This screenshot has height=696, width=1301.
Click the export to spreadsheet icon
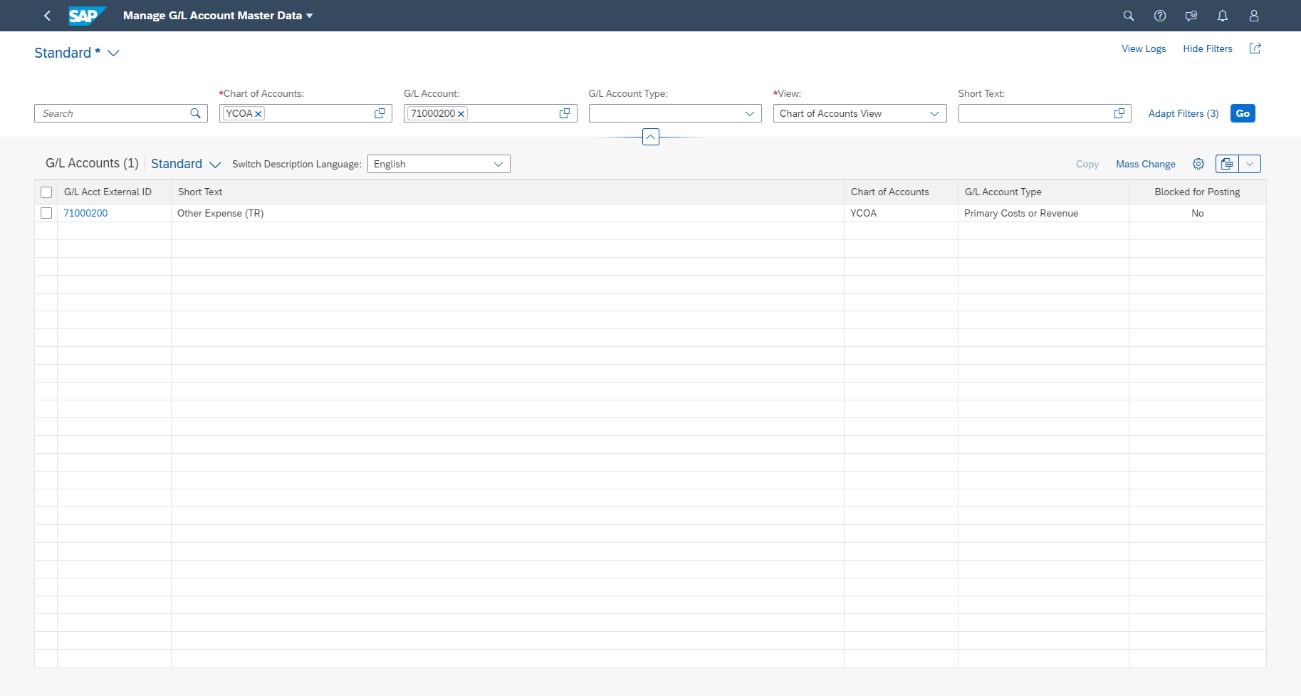pyautogui.click(x=1227, y=164)
